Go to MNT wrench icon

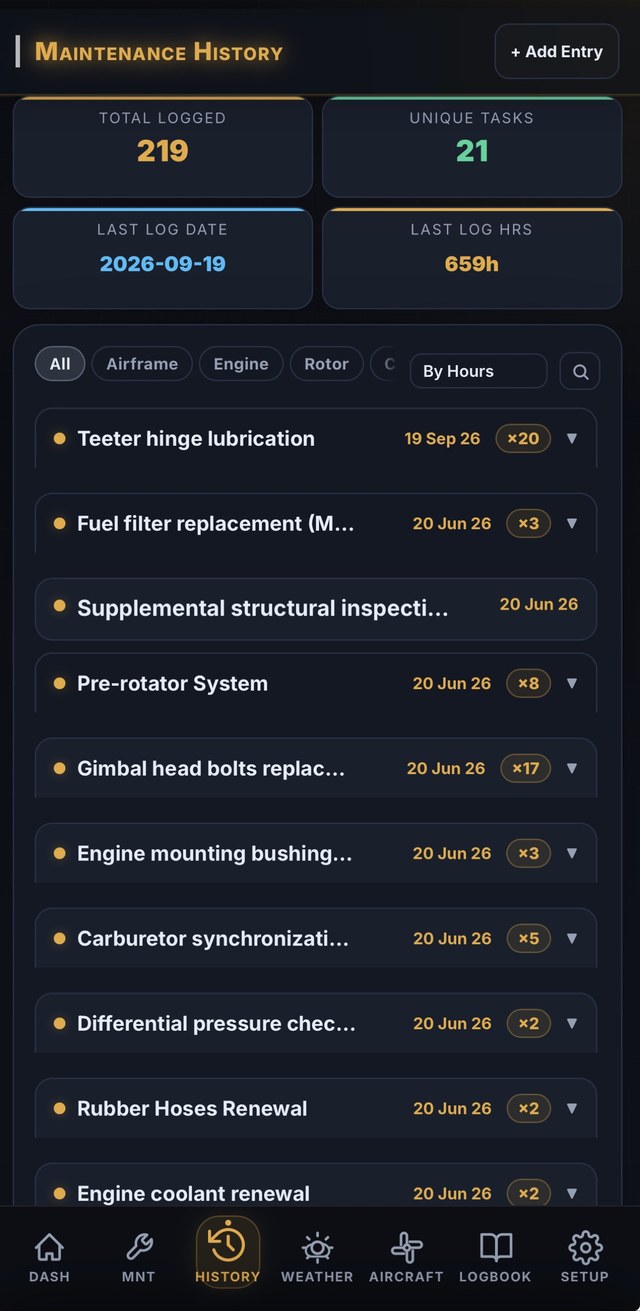(138, 1247)
